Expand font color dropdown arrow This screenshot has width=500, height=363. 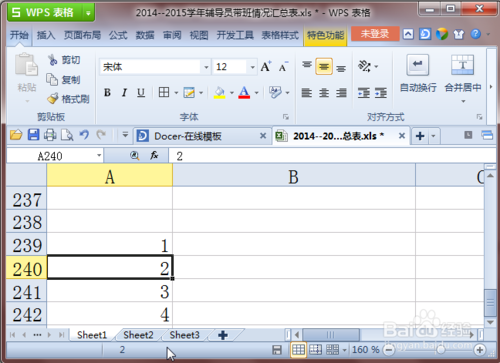click(x=256, y=93)
